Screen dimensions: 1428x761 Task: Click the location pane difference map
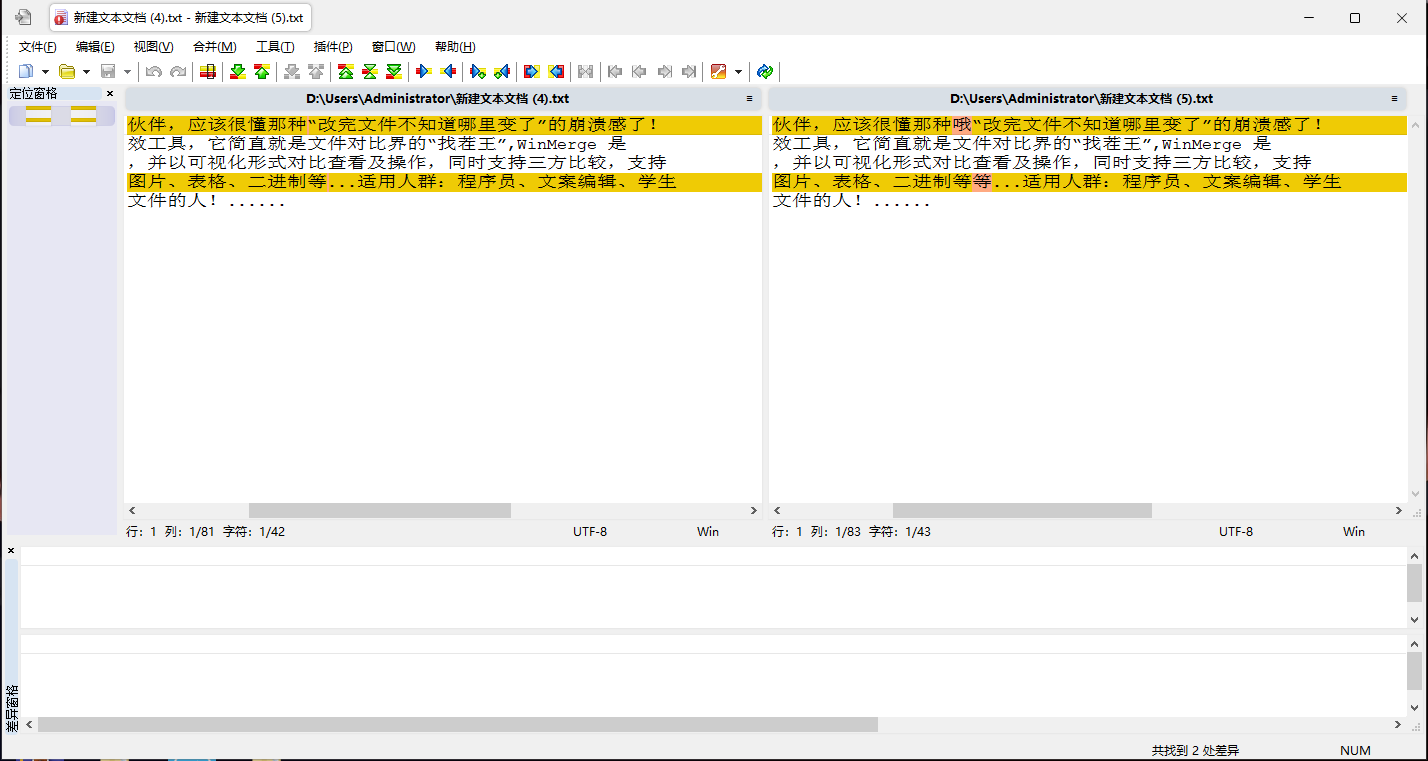(x=61, y=115)
